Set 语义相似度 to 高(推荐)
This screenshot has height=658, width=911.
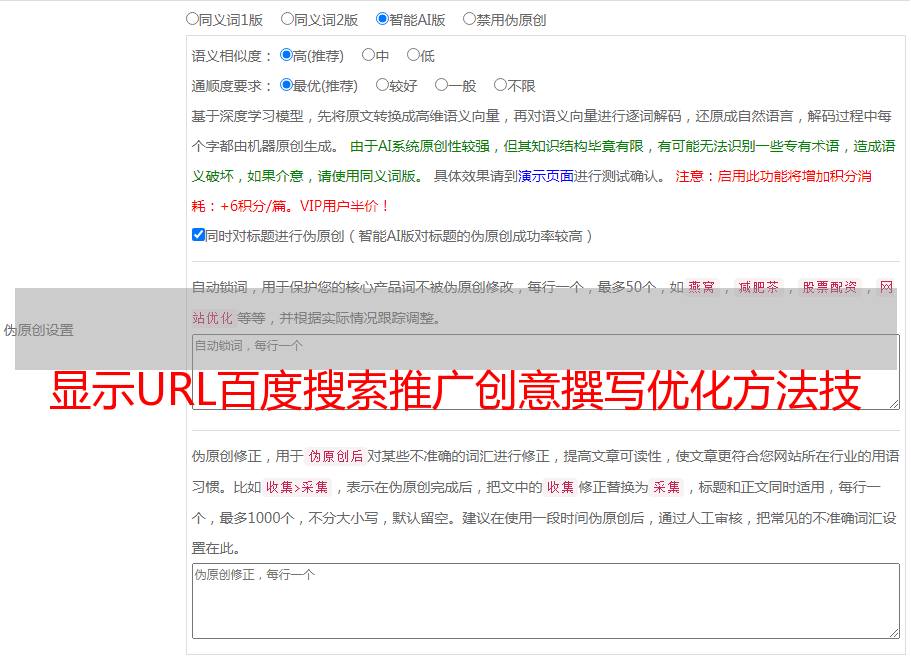(x=286, y=55)
